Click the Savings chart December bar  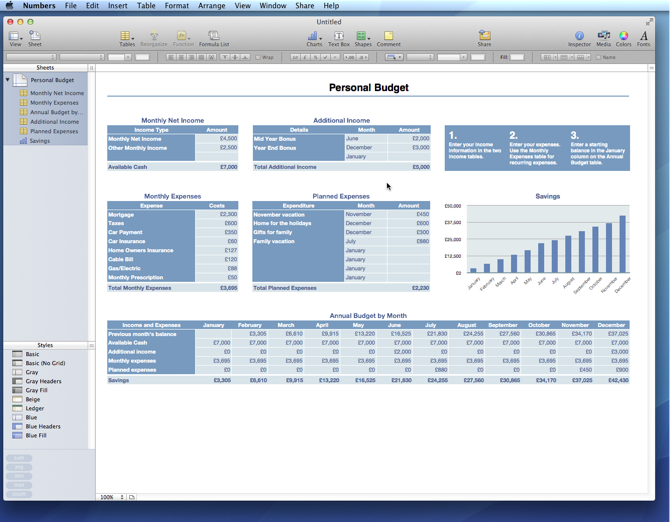(x=623, y=244)
